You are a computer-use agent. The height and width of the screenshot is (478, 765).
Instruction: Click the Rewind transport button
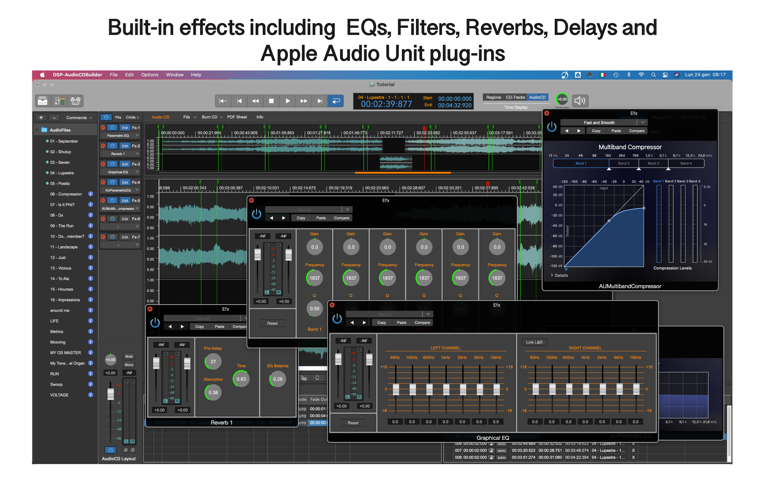coord(255,101)
